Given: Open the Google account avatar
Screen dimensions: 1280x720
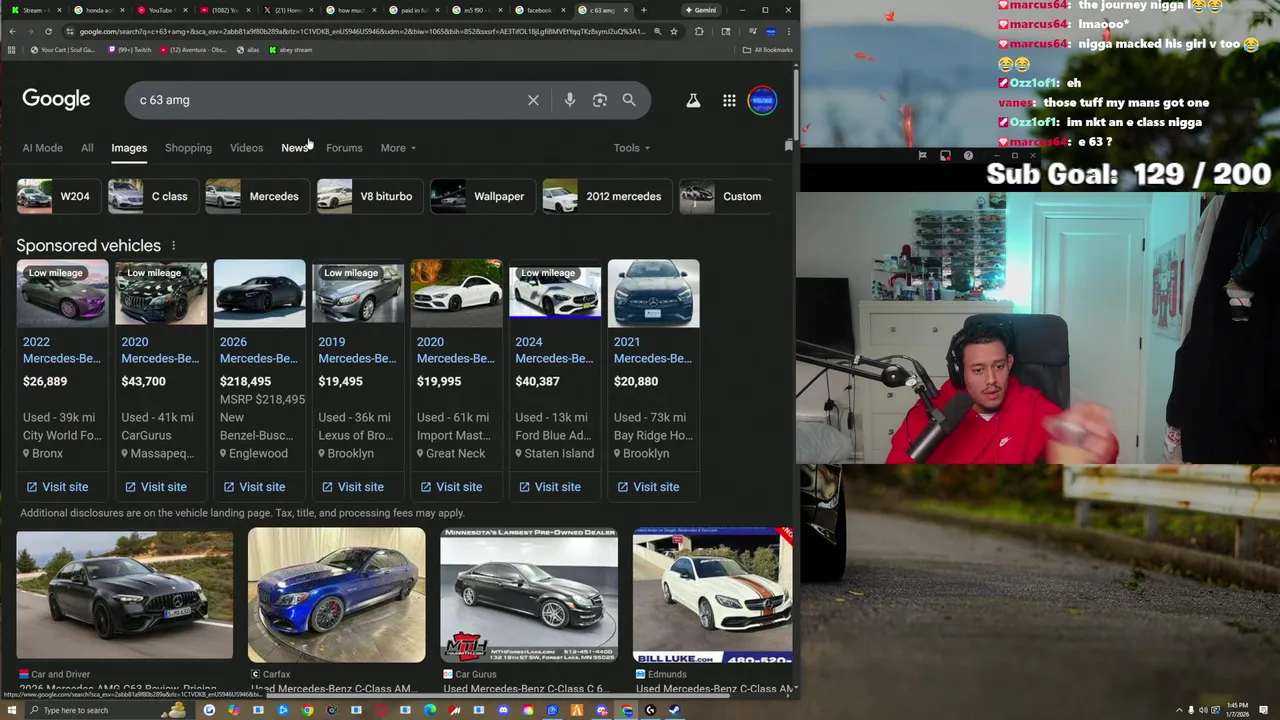Looking at the screenshot, I should point(762,100).
